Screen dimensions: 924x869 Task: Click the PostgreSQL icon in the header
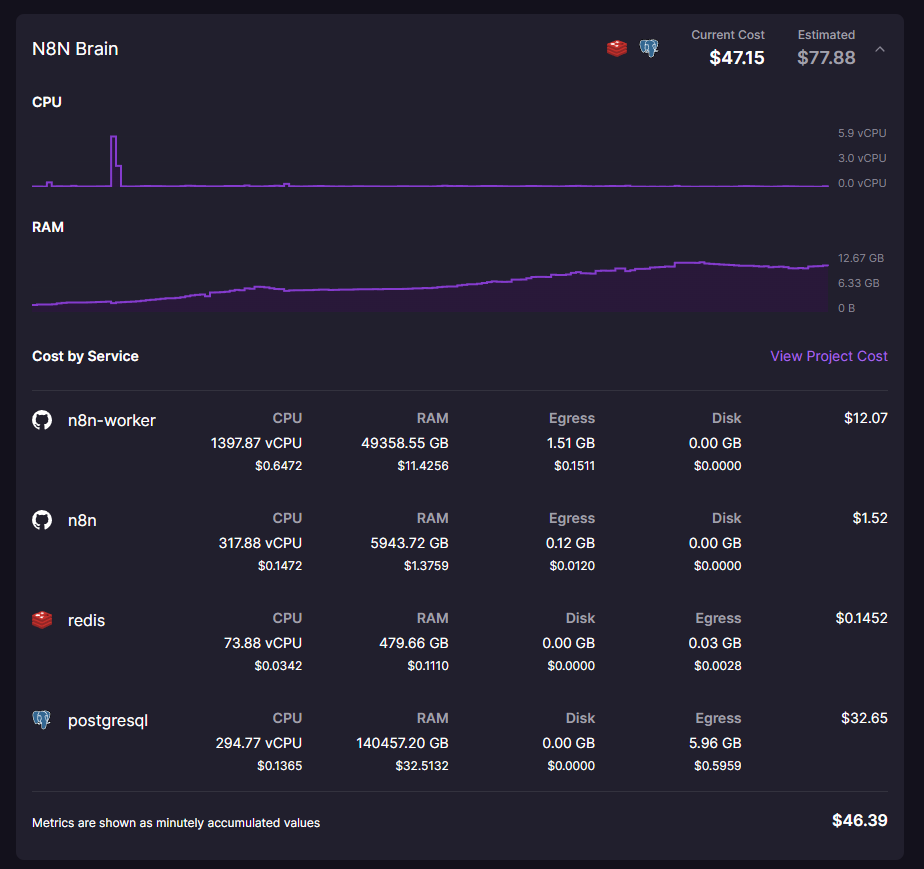pos(649,47)
